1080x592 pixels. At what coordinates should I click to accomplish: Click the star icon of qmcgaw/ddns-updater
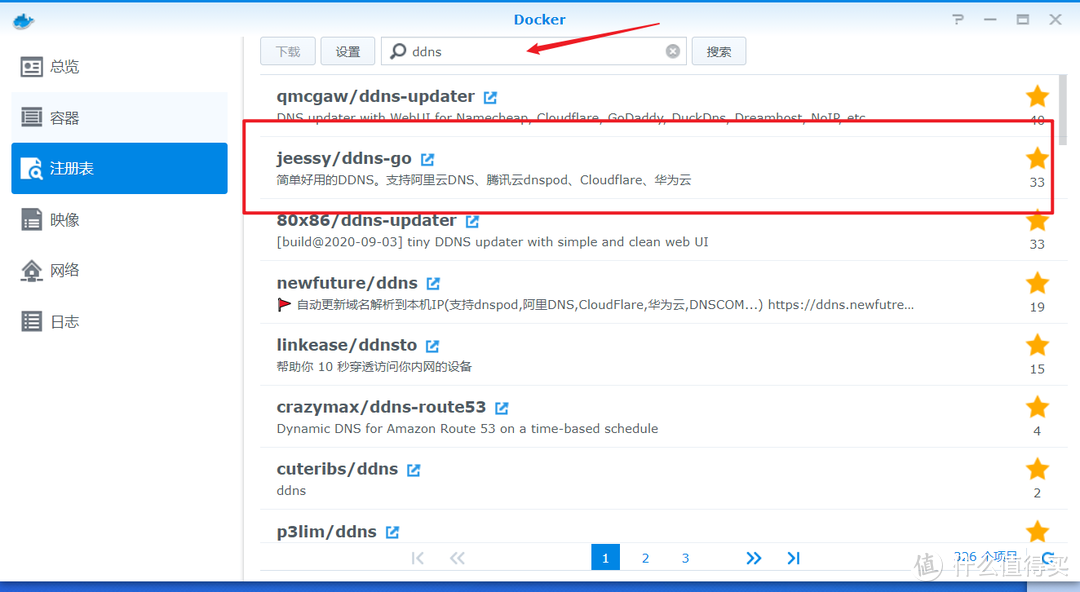(1037, 96)
